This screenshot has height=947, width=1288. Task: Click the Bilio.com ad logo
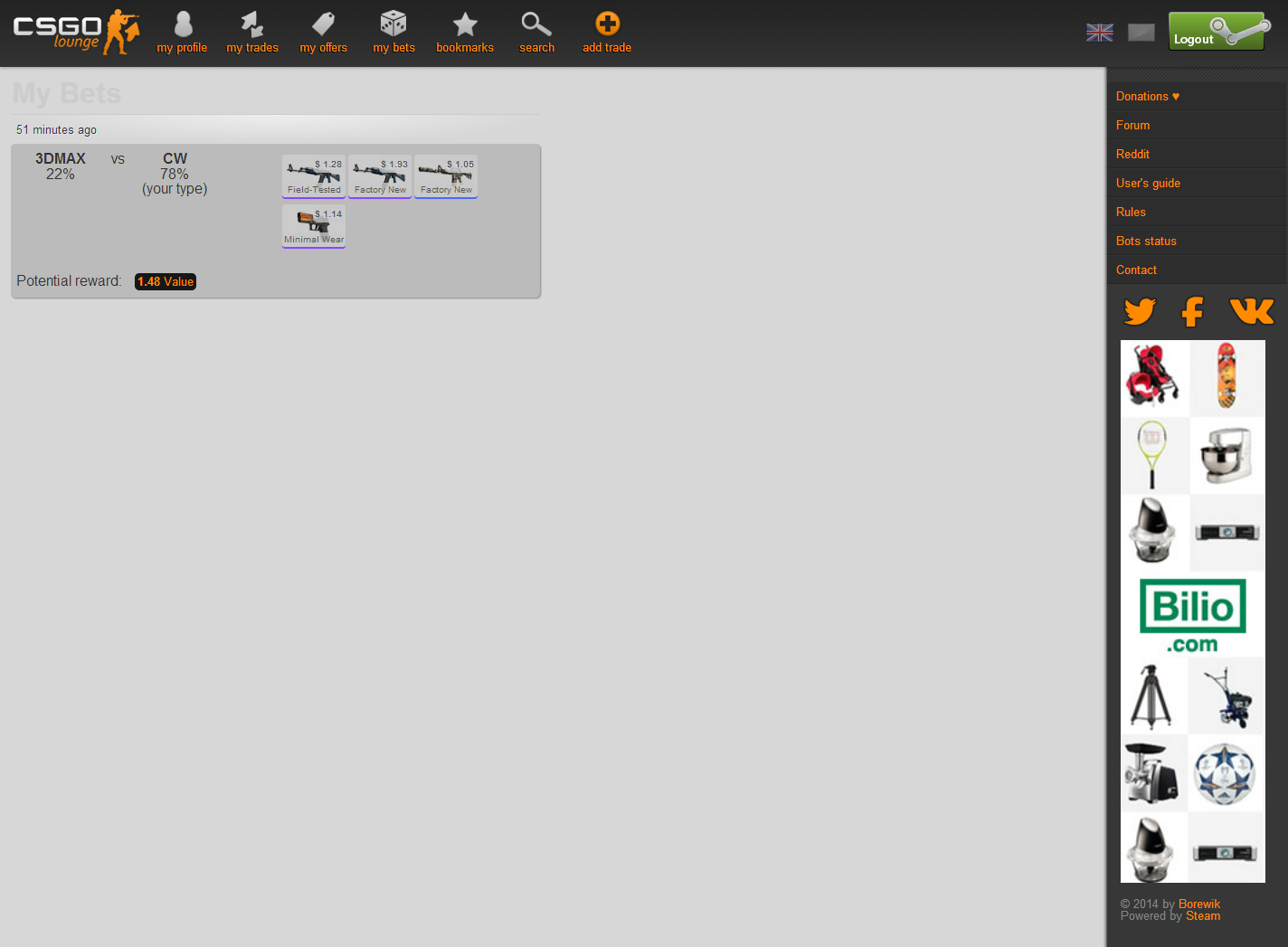coord(1193,614)
